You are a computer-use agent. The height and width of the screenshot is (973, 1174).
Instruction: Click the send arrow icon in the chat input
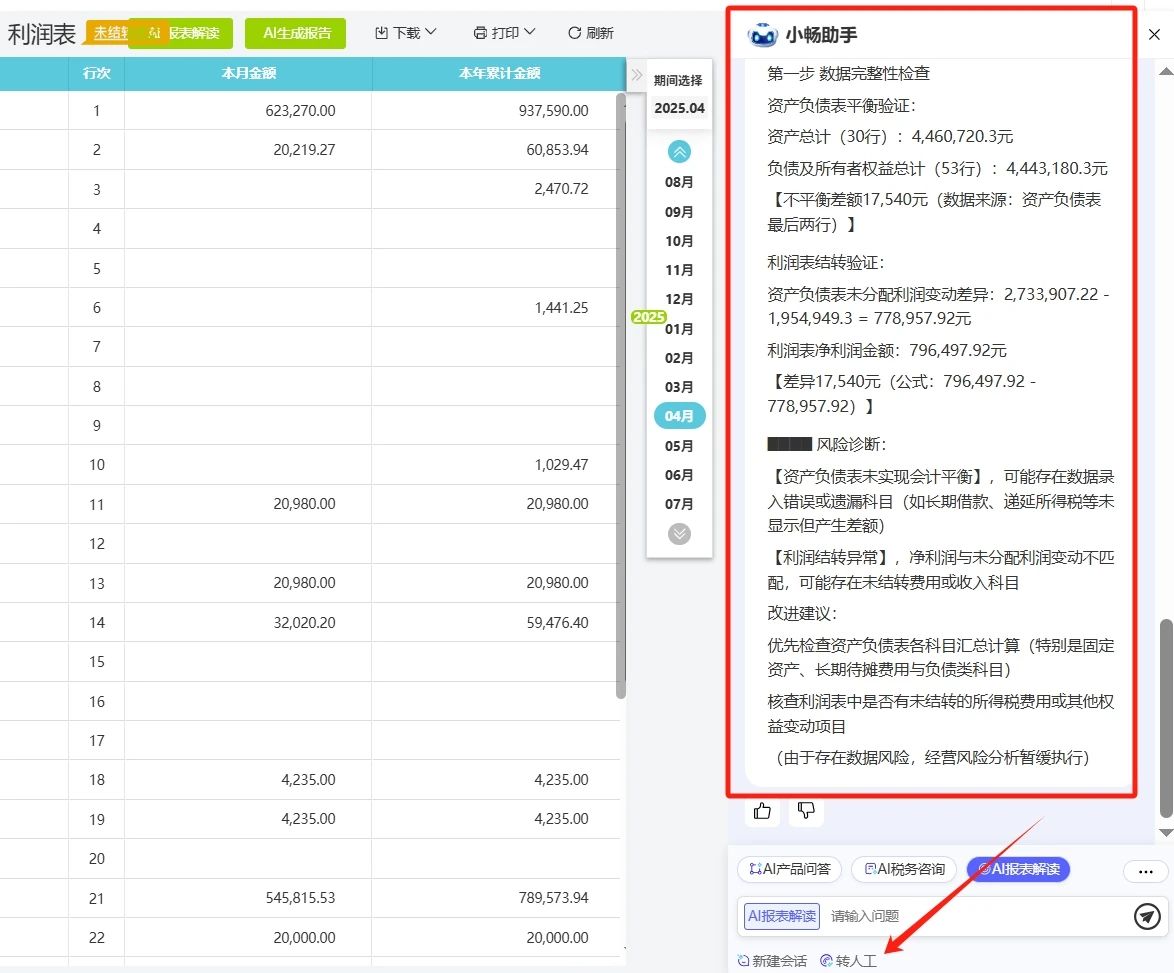(1146, 915)
